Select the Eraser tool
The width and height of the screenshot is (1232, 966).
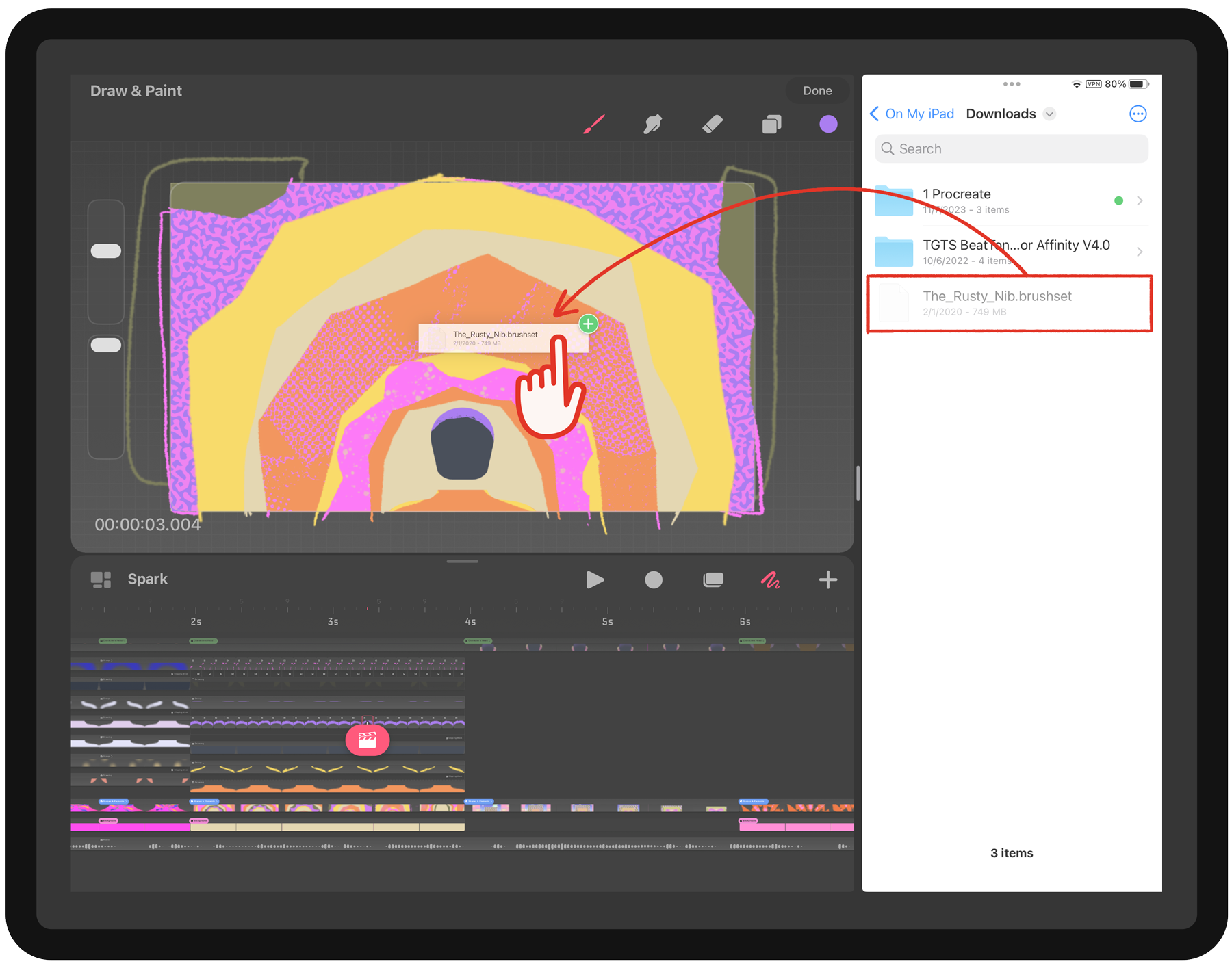(713, 124)
